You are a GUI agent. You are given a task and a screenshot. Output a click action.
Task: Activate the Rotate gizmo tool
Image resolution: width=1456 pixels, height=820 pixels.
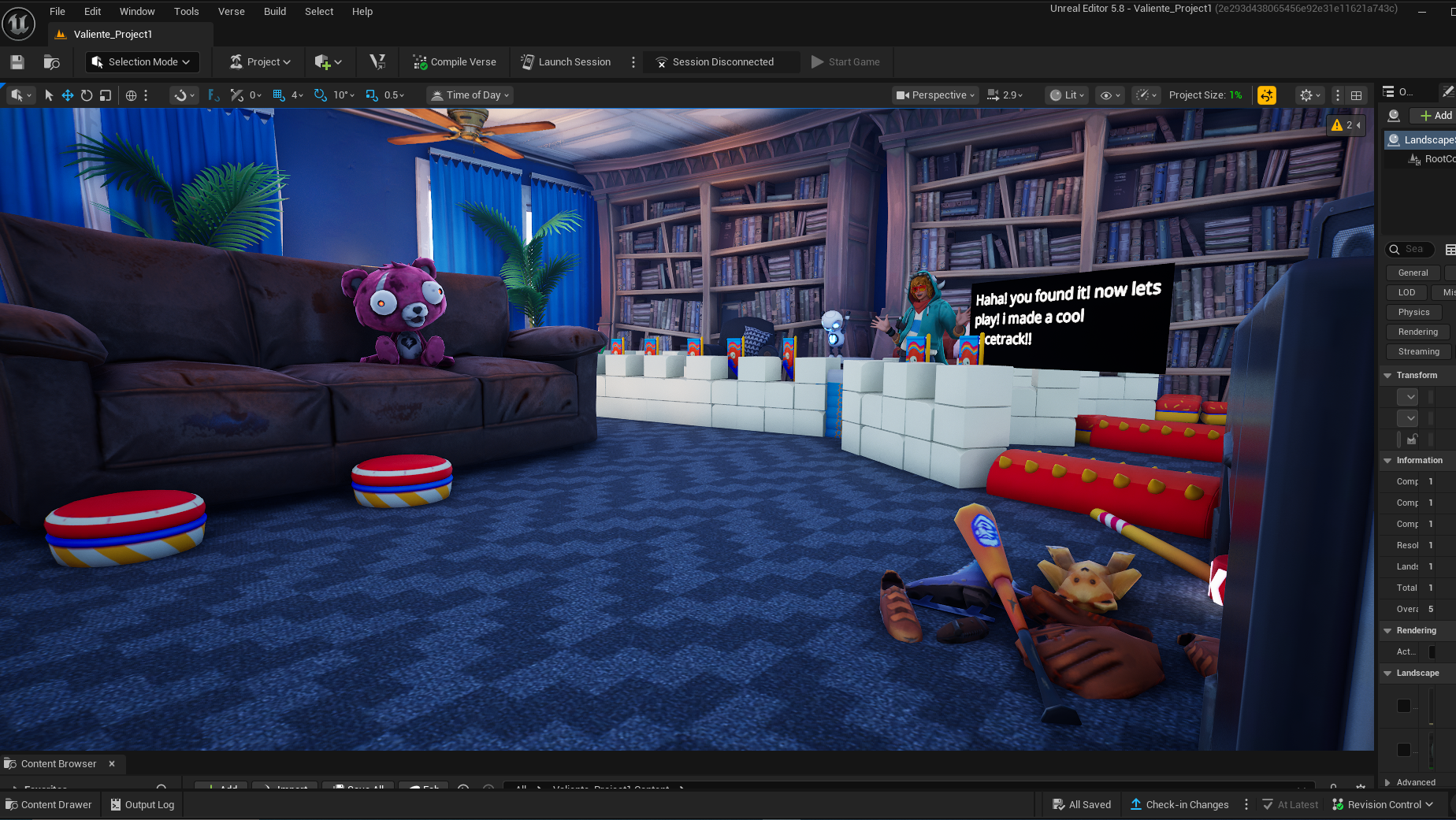(x=87, y=95)
